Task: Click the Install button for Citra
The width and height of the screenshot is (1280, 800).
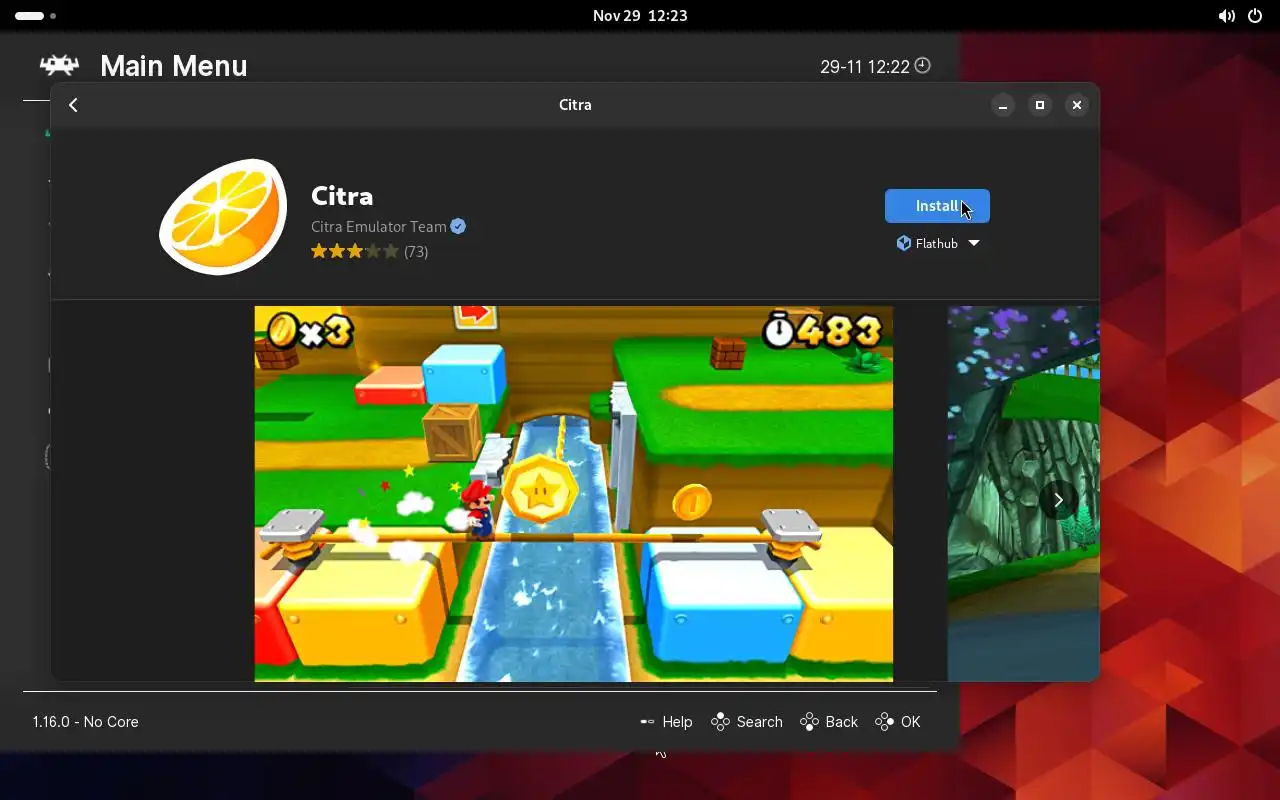Action: pos(937,206)
